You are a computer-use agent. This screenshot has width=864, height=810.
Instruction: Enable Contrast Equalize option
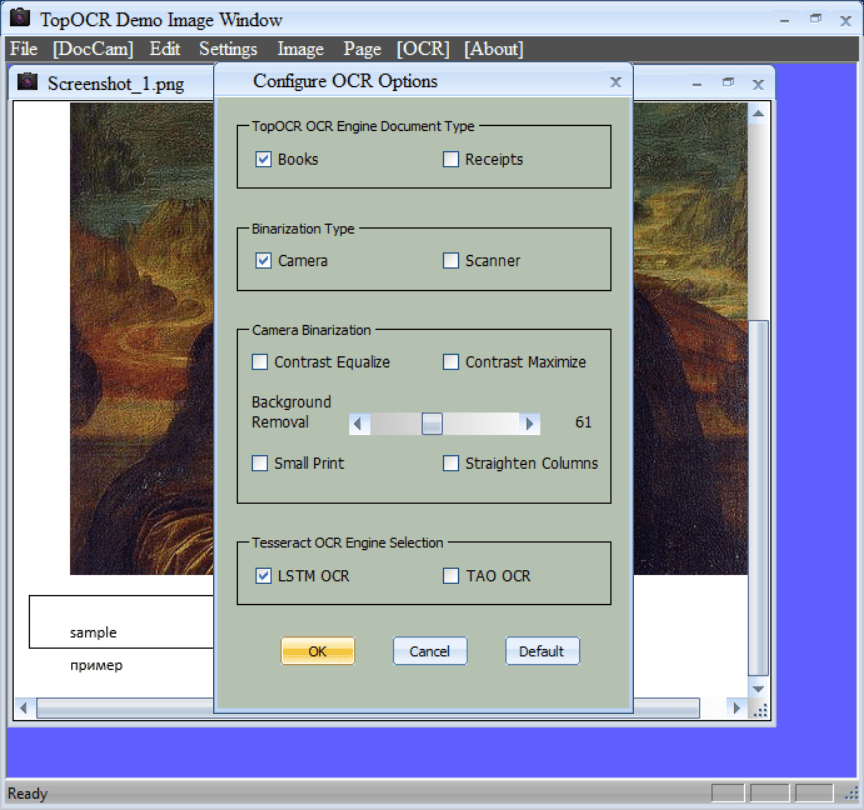(x=260, y=362)
